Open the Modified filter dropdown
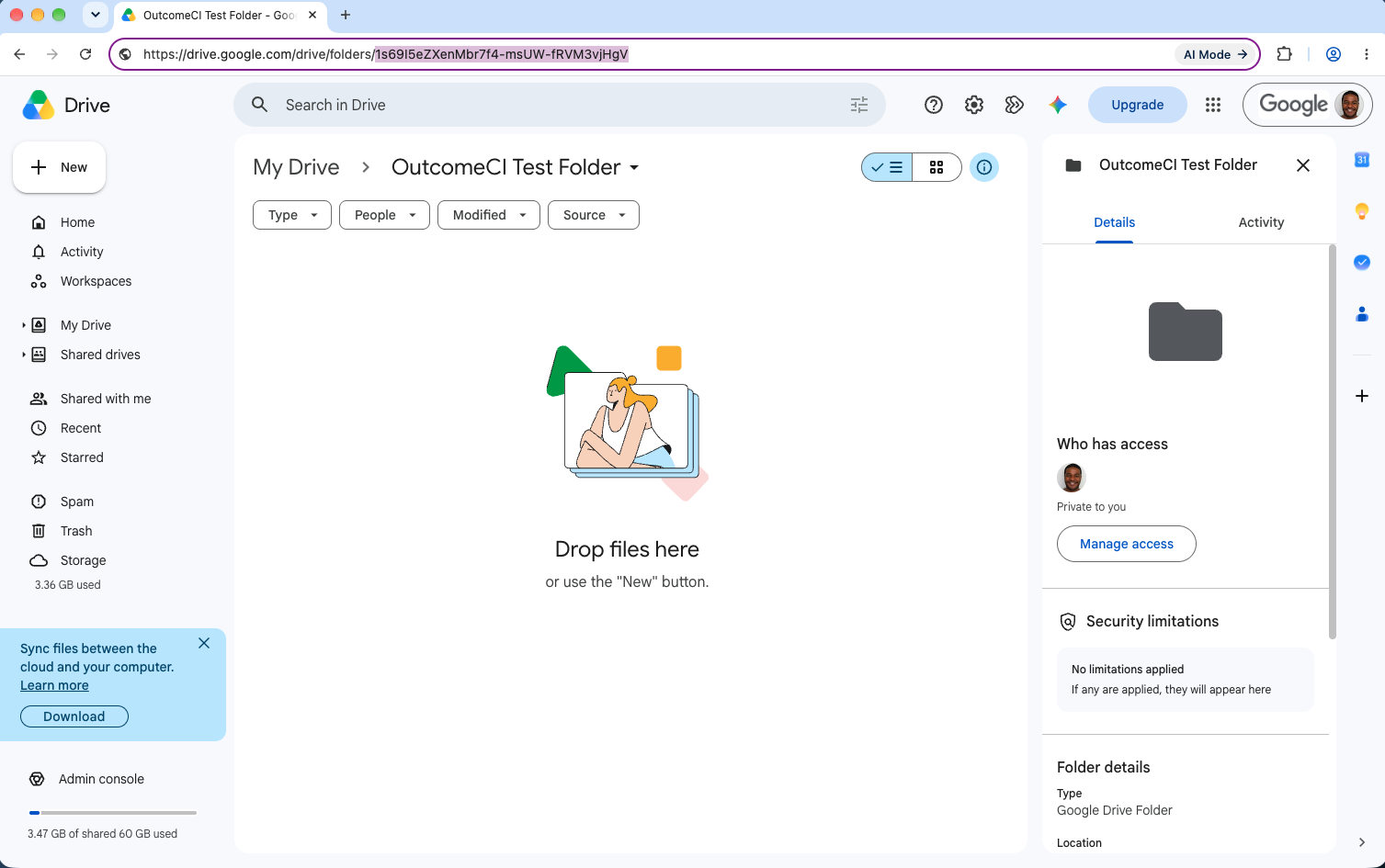 (x=489, y=215)
